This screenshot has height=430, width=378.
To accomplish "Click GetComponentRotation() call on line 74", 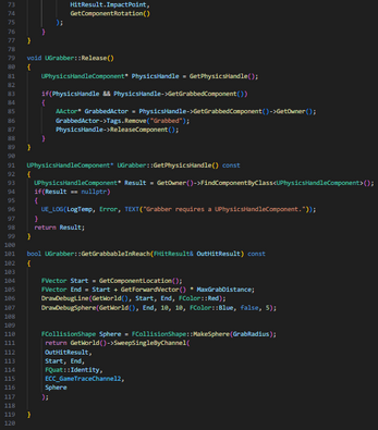I will [110, 14].
